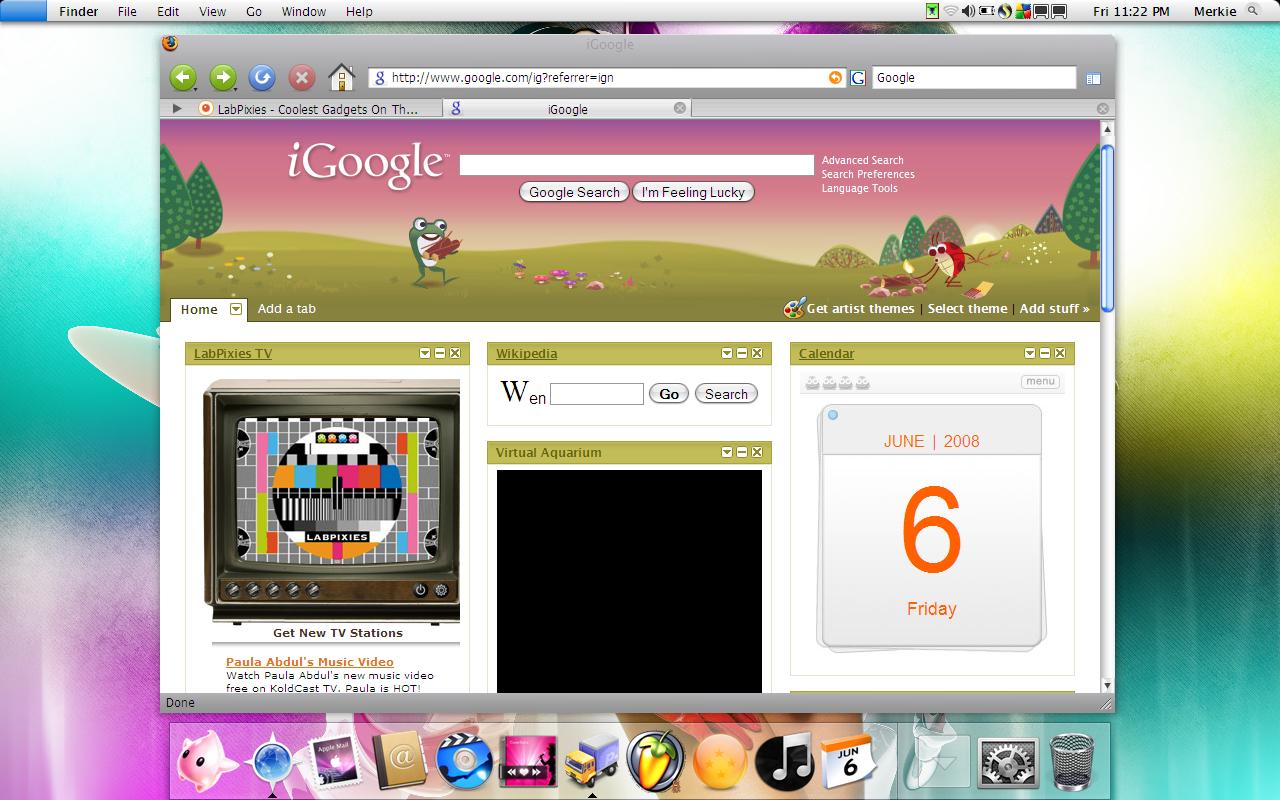Click I'm Feeling Lucky button
This screenshot has width=1280, height=800.
click(x=693, y=192)
